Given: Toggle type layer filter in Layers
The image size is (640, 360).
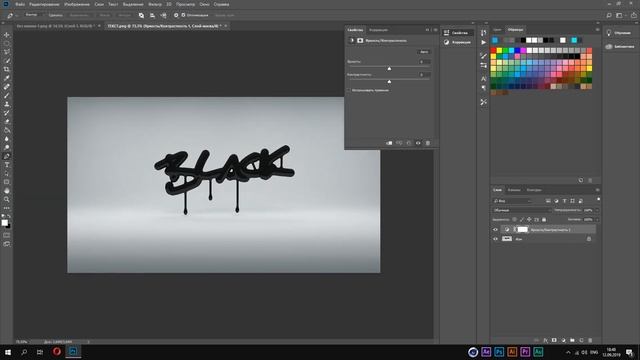Looking at the screenshot, I should 564,201.
